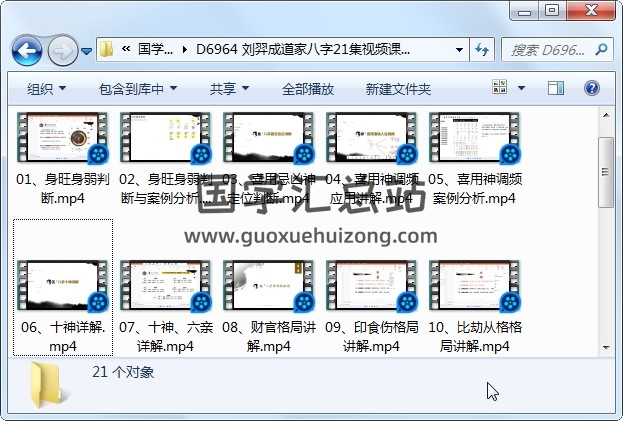Select thumbnail 08、财官格局讲解.mp4

pos(269,286)
